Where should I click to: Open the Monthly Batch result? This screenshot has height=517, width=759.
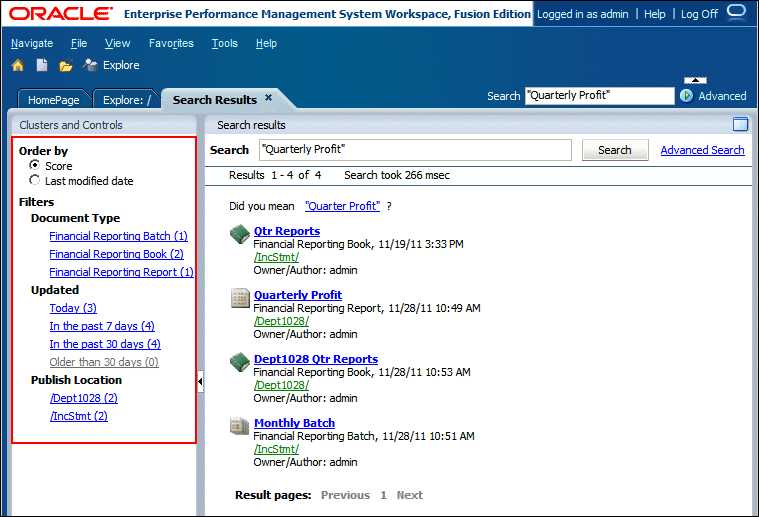pyautogui.click(x=294, y=423)
